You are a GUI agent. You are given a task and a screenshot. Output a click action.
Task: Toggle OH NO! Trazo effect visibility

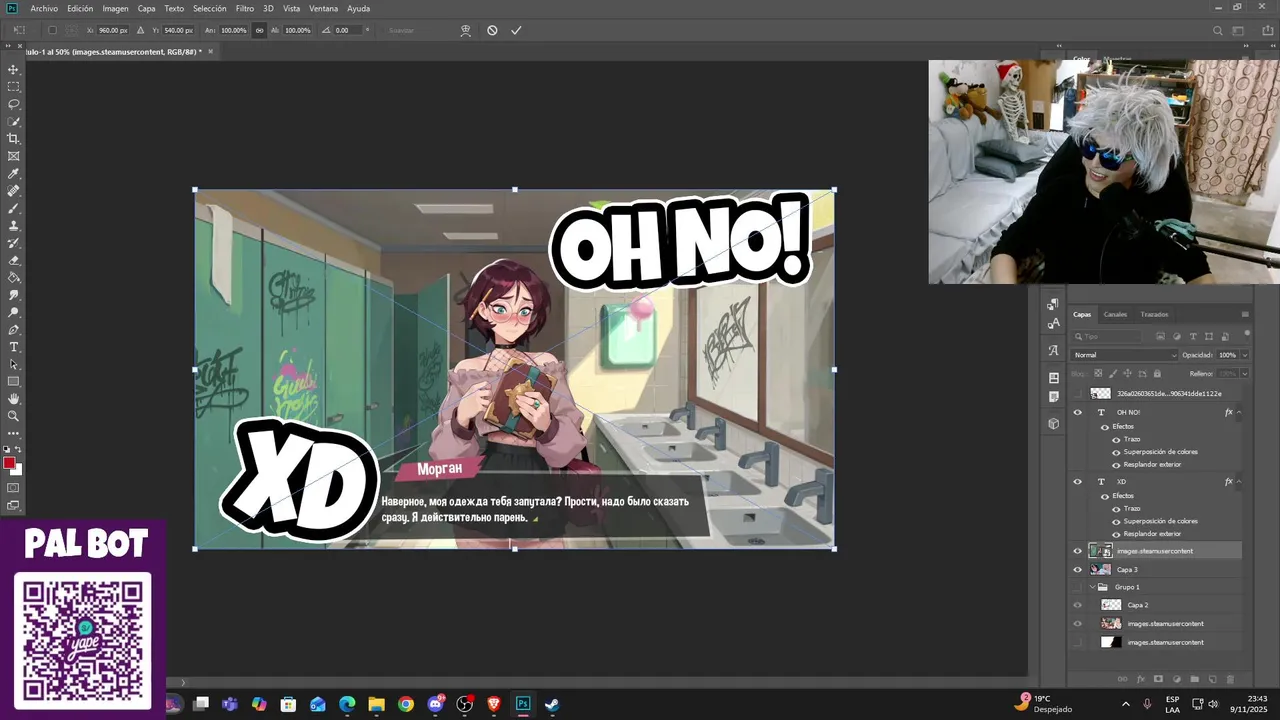click(1116, 439)
